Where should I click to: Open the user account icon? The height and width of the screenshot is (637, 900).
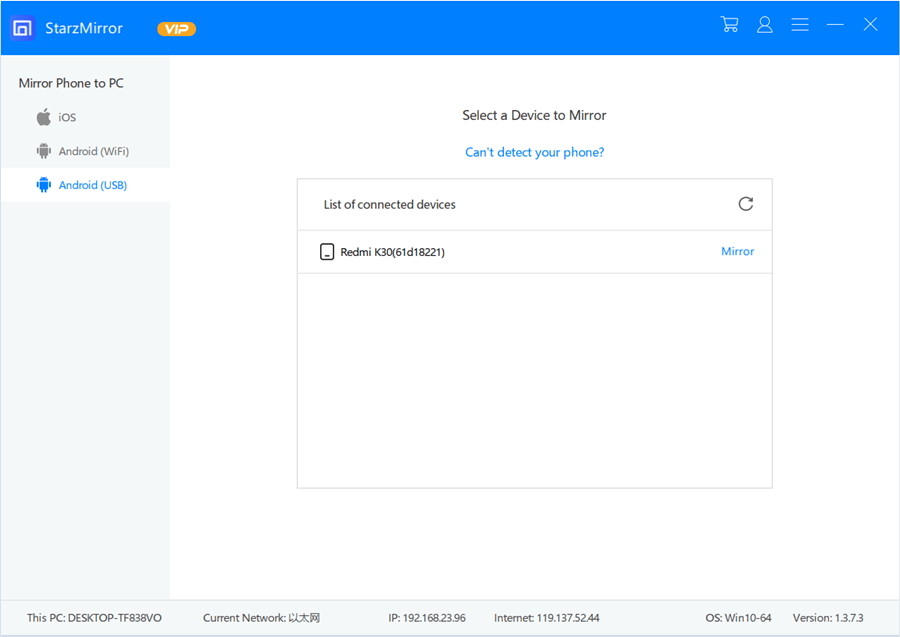(x=765, y=24)
